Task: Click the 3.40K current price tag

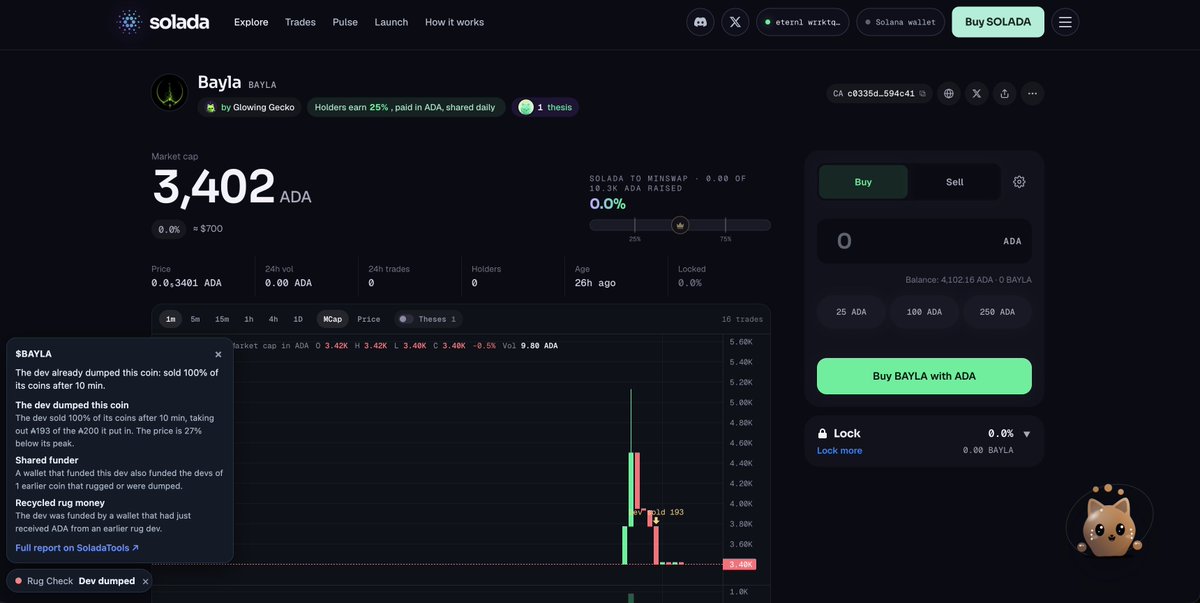Action: (740, 565)
